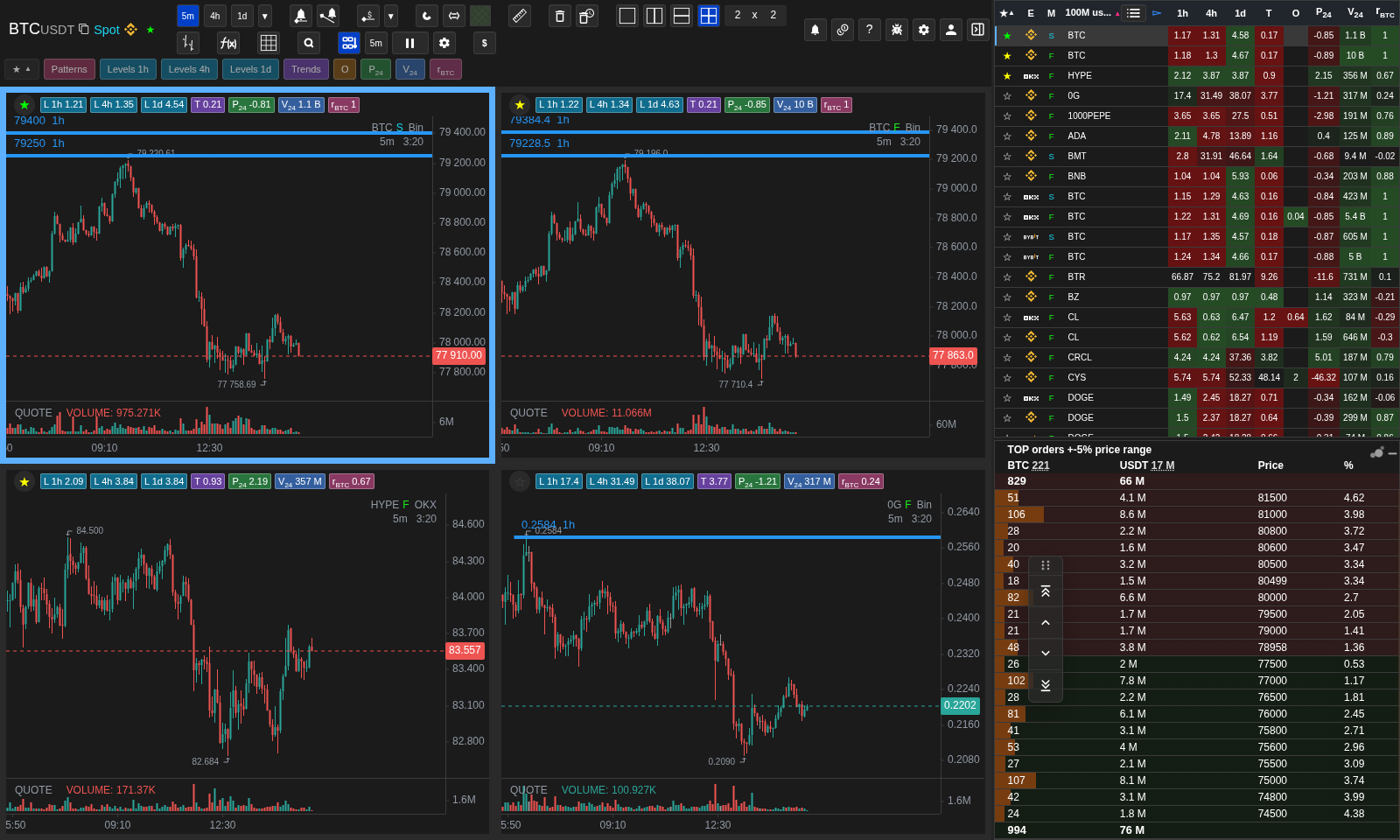This screenshot has width=1400, height=840.
Task: Select the two-column vertical split layout
Action: point(654,16)
